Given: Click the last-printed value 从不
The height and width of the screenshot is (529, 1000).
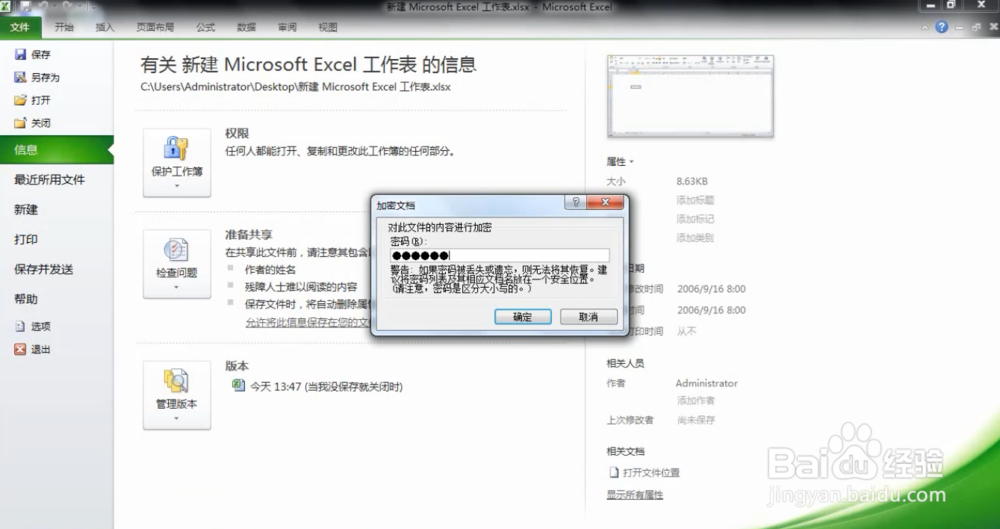Looking at the screenshot, I should [x=686, y=331].
